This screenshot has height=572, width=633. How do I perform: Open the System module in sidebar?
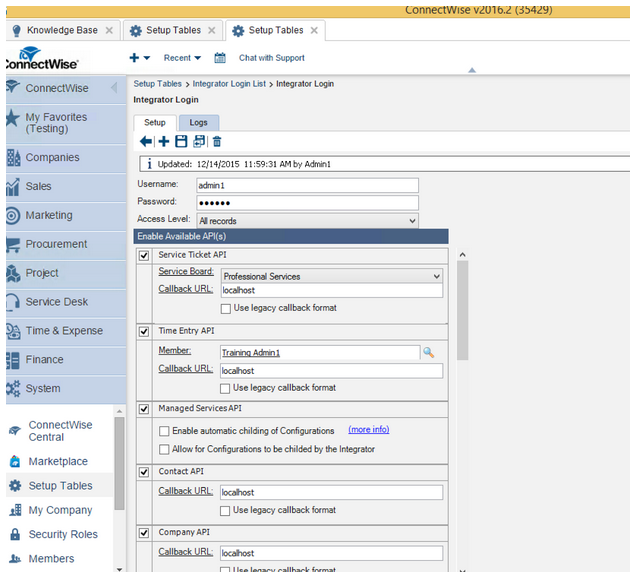point(66,389)
